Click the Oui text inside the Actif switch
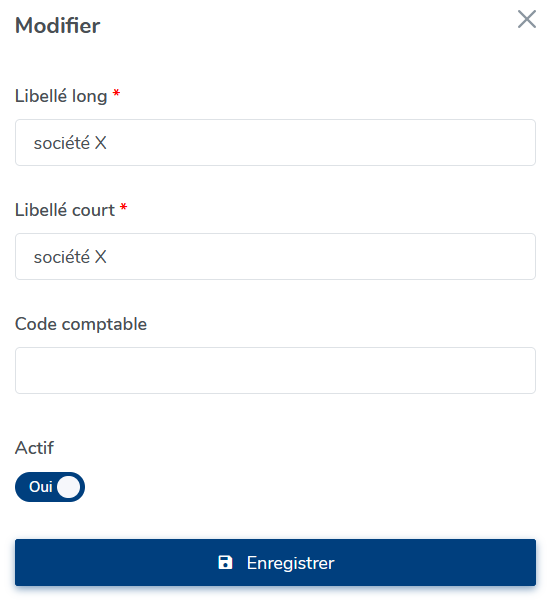552x605 pixels. [x=41, y=487]
